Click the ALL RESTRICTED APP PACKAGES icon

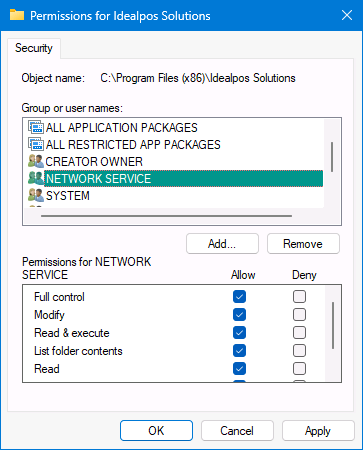(36, 144)
